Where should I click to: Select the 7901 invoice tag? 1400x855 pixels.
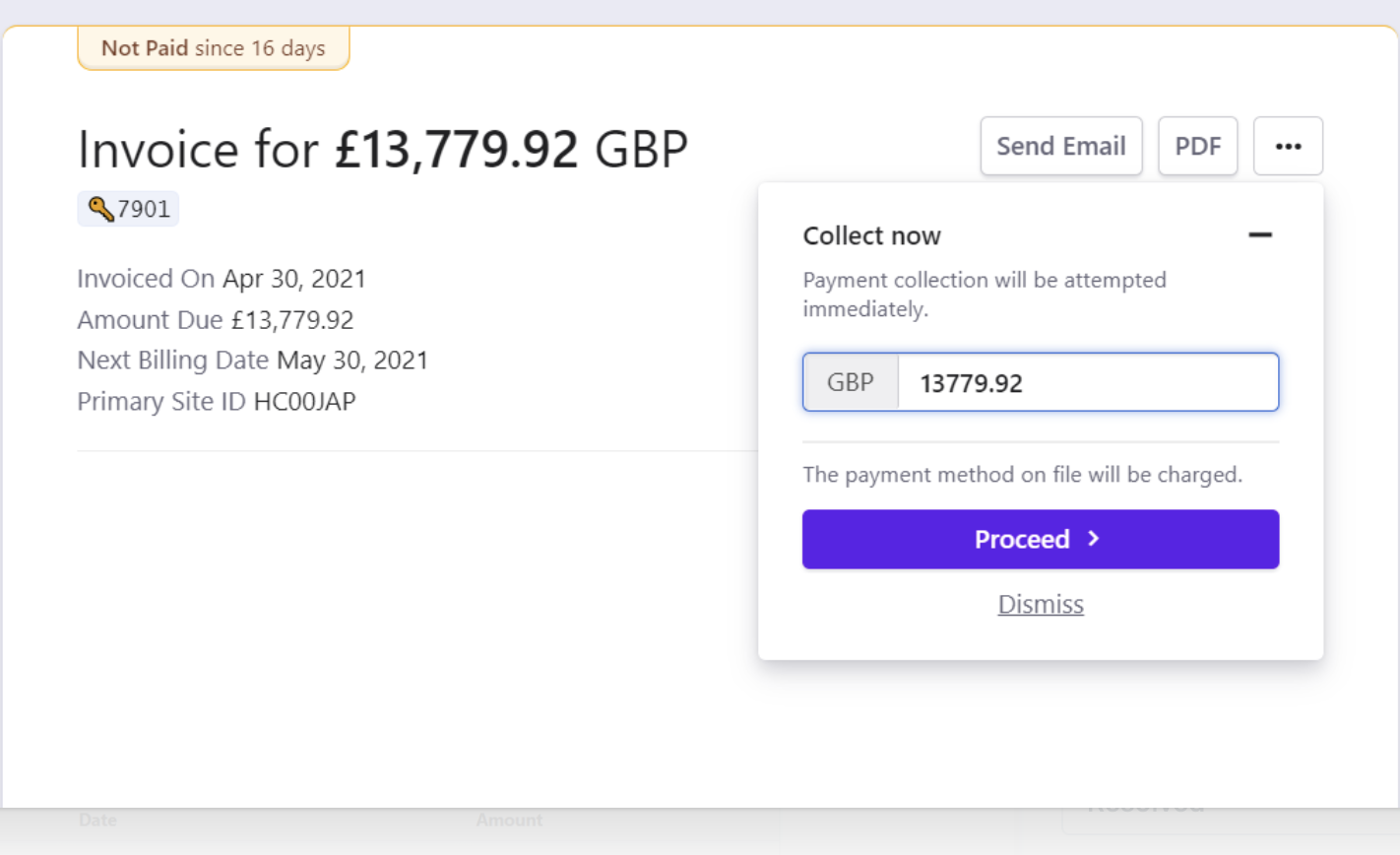point(143,209)
